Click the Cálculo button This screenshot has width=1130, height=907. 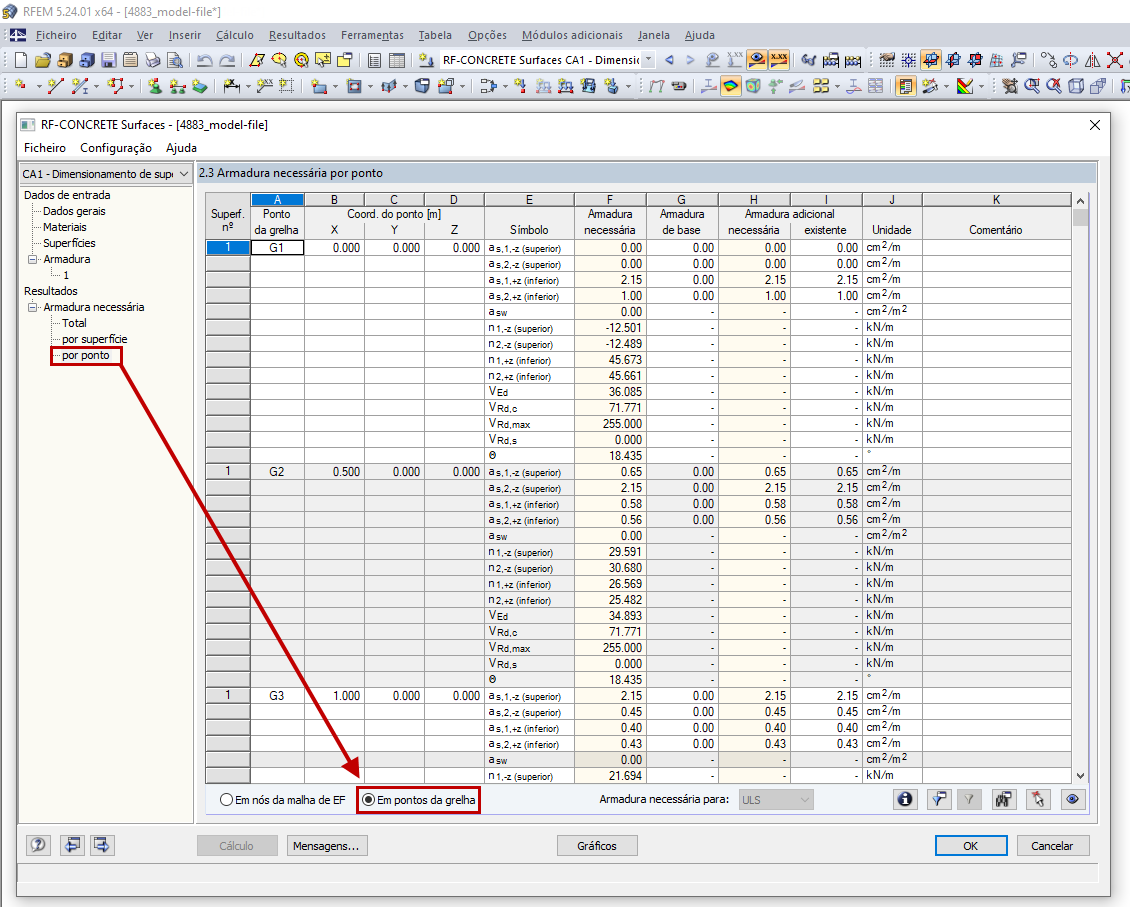[236, 846]
